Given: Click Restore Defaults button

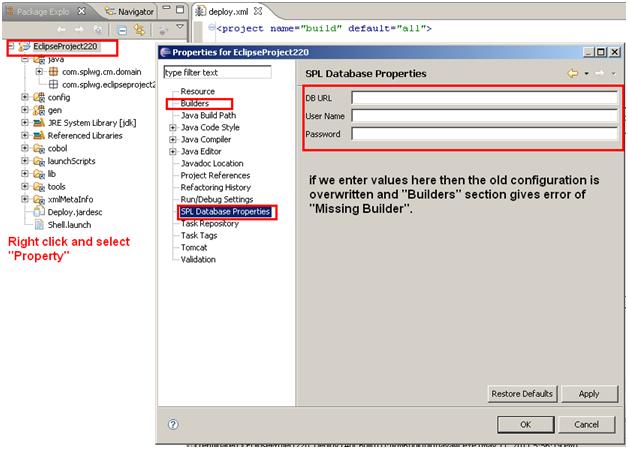Looking at the screenshot, I should (522, 394).
